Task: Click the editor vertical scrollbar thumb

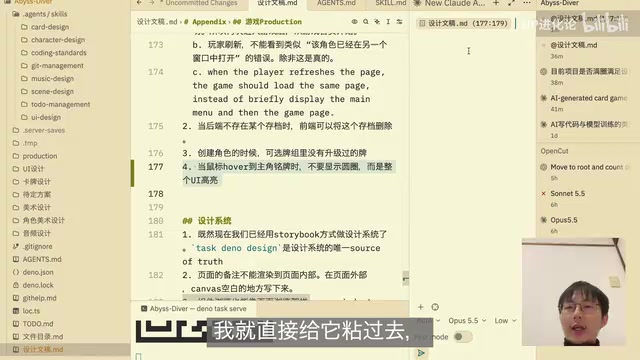Action: 405,278
